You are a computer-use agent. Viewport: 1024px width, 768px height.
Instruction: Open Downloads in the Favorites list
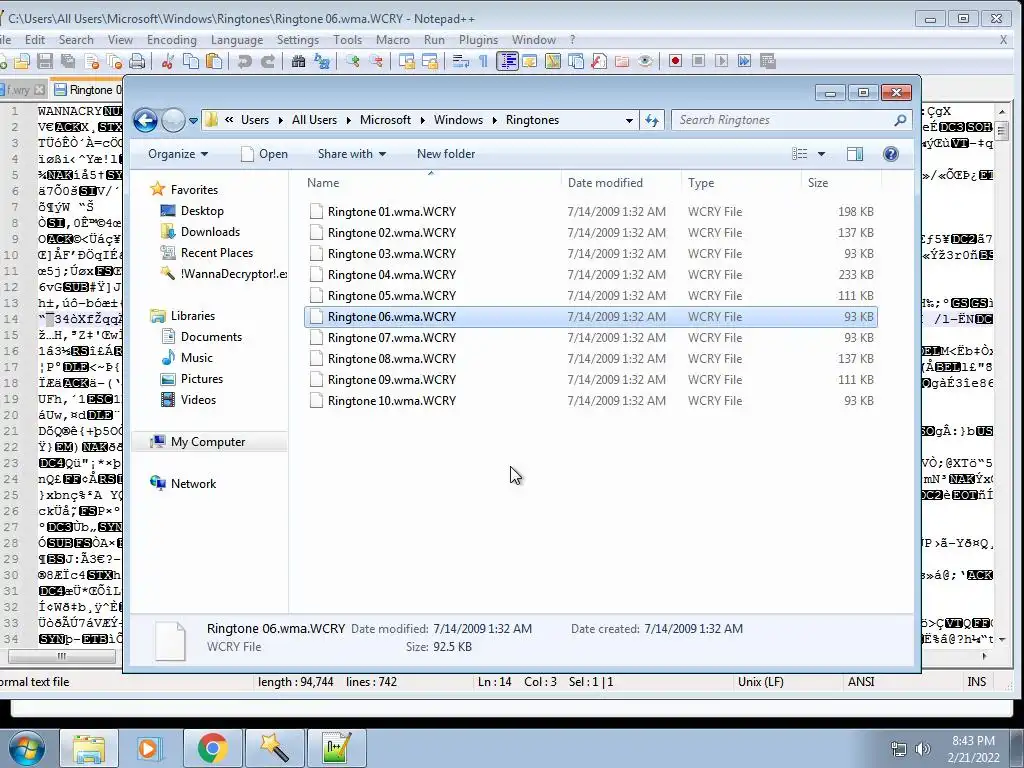click(200, 232)
